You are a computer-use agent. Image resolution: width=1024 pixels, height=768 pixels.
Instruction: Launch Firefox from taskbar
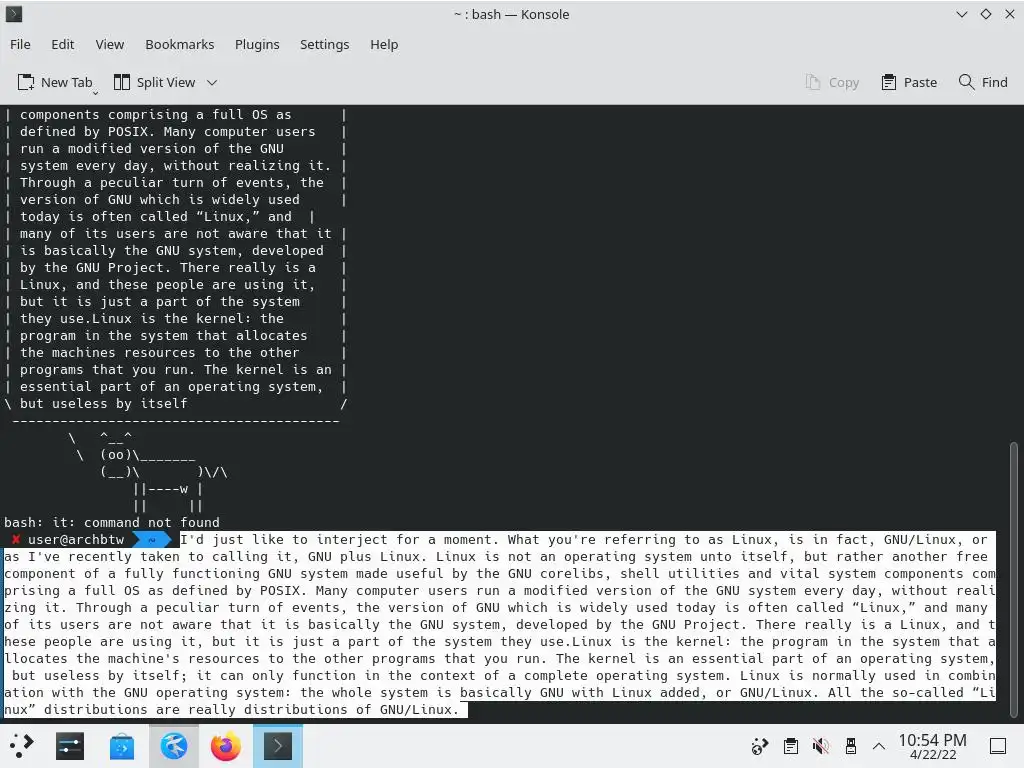click(x=226, y=746)
